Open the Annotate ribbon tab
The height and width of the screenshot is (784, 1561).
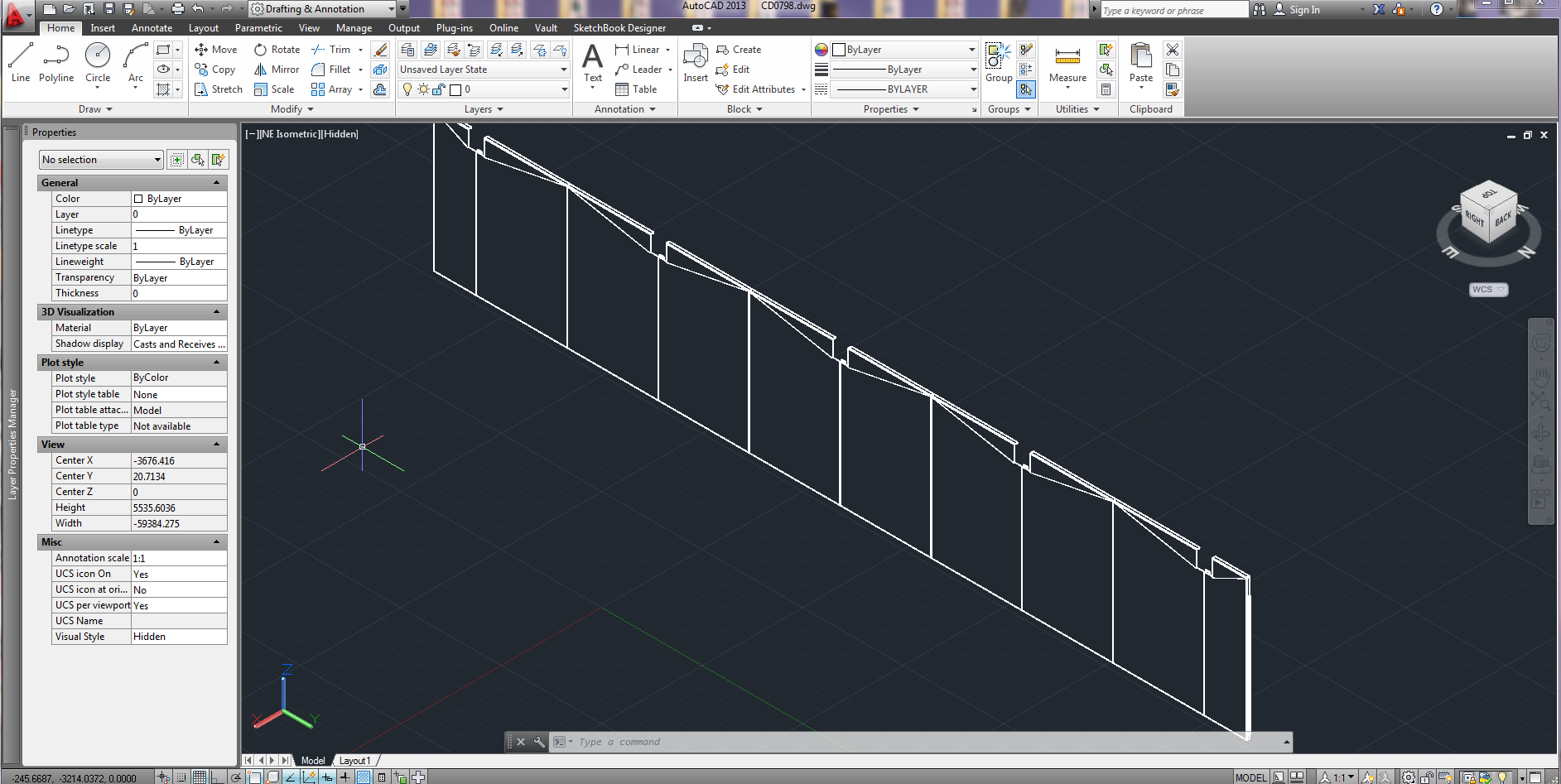coord(152,27)
